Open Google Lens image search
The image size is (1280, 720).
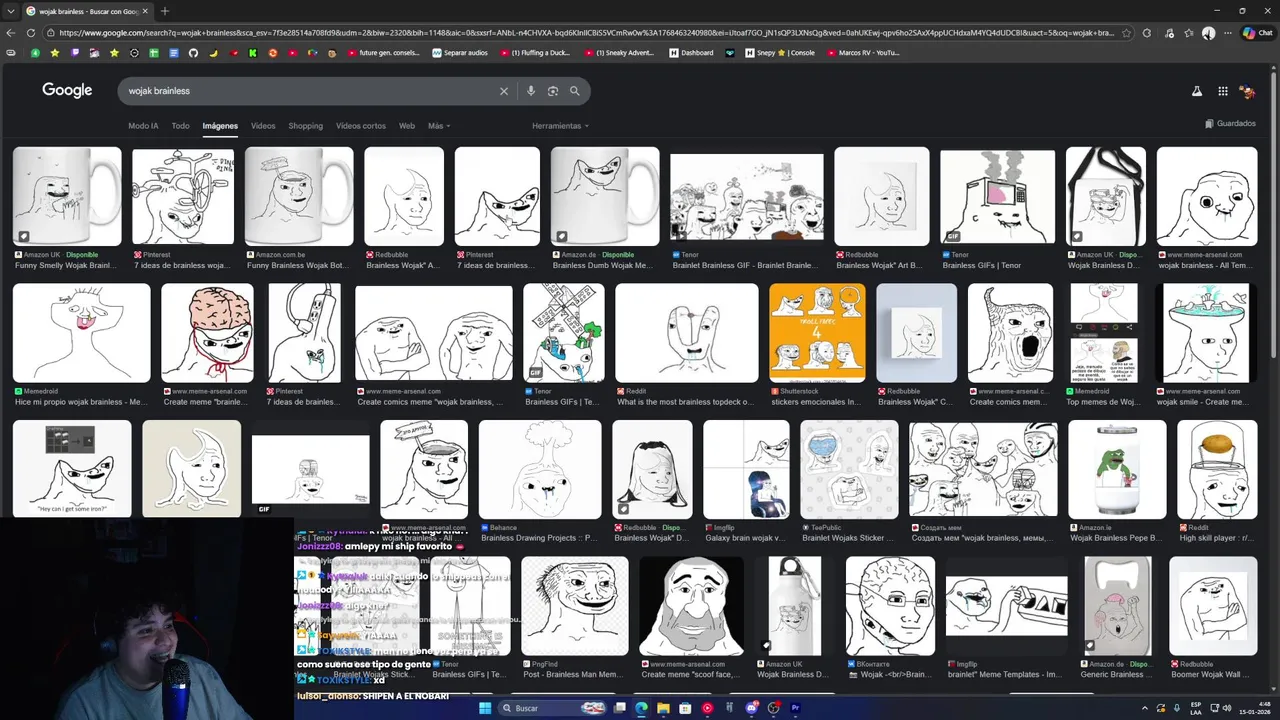pyautogui.click(x=553, y=91)
